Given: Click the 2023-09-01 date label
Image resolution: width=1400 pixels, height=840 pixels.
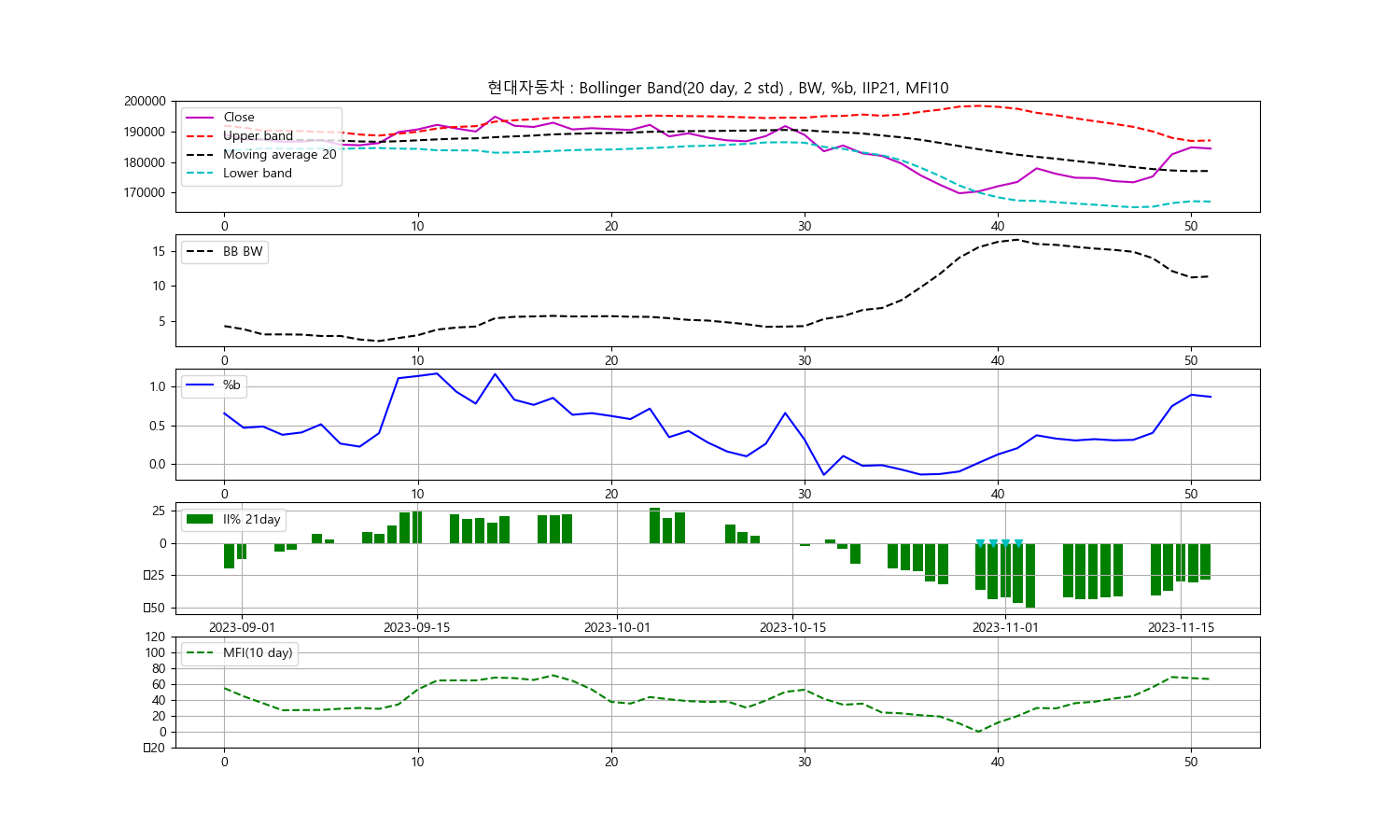Looking at the screenshot, I should [x=242, y=628].
